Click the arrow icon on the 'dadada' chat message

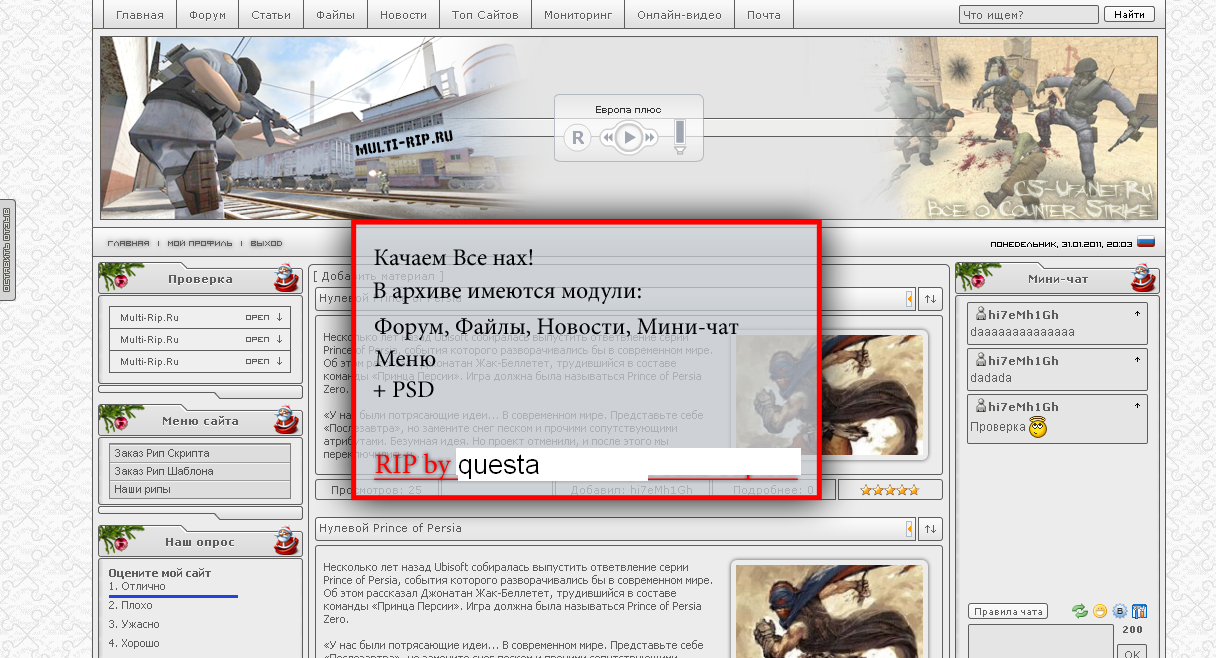(x=1136, y=360)
